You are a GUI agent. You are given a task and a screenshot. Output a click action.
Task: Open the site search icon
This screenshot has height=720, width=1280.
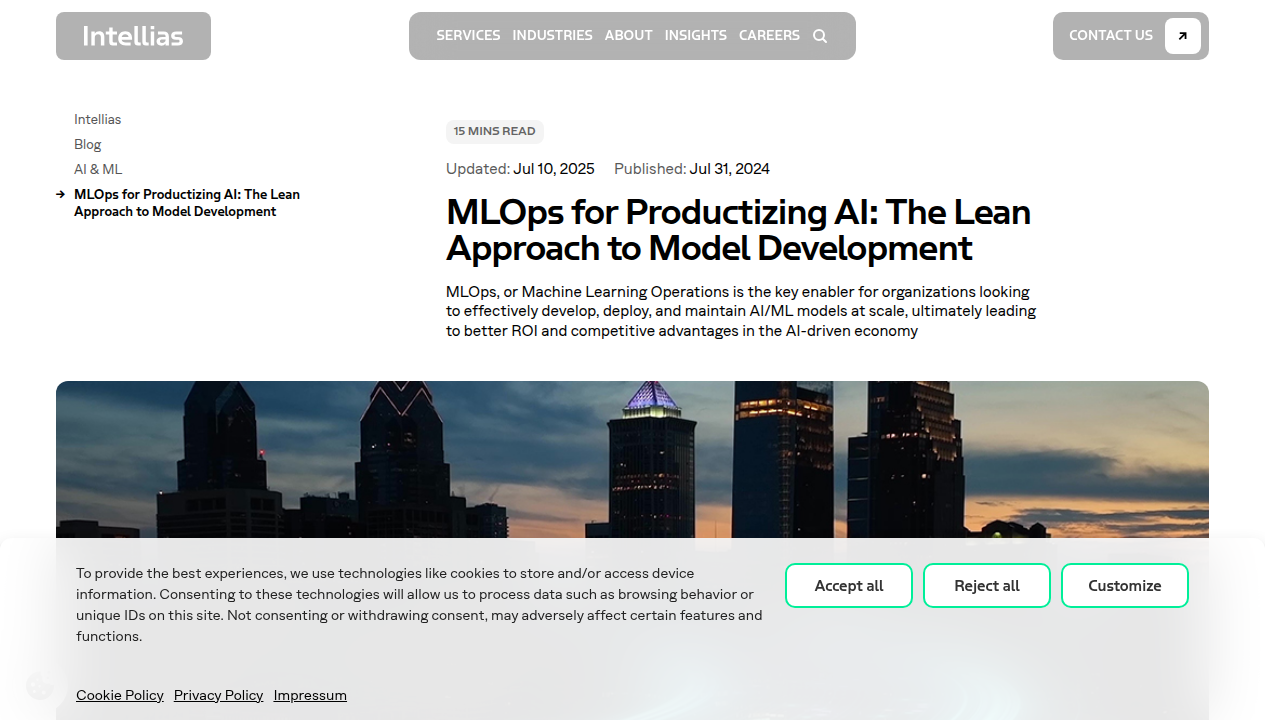point(820,36)
